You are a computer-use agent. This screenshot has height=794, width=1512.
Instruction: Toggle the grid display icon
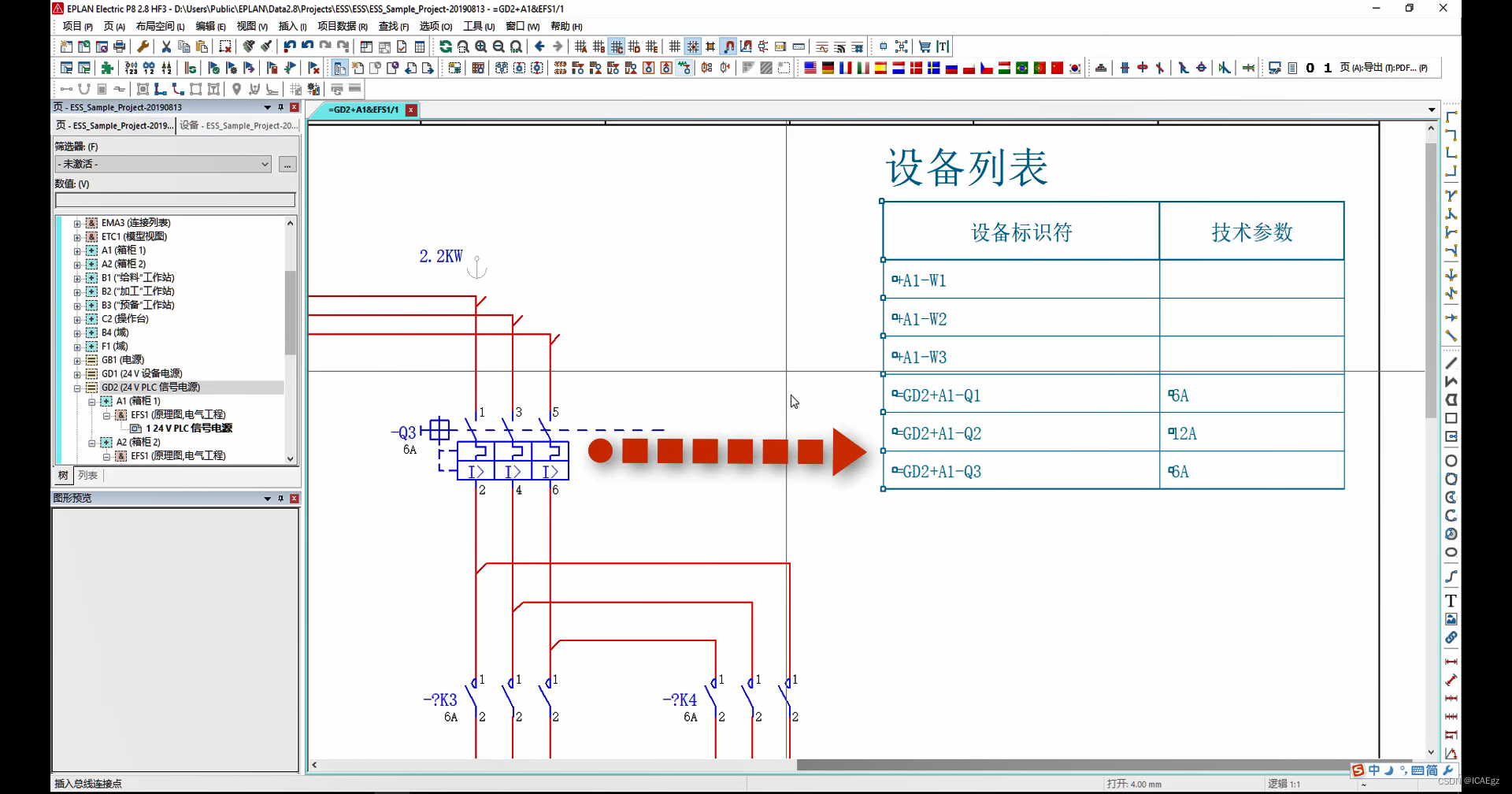[x=675, y=47]
